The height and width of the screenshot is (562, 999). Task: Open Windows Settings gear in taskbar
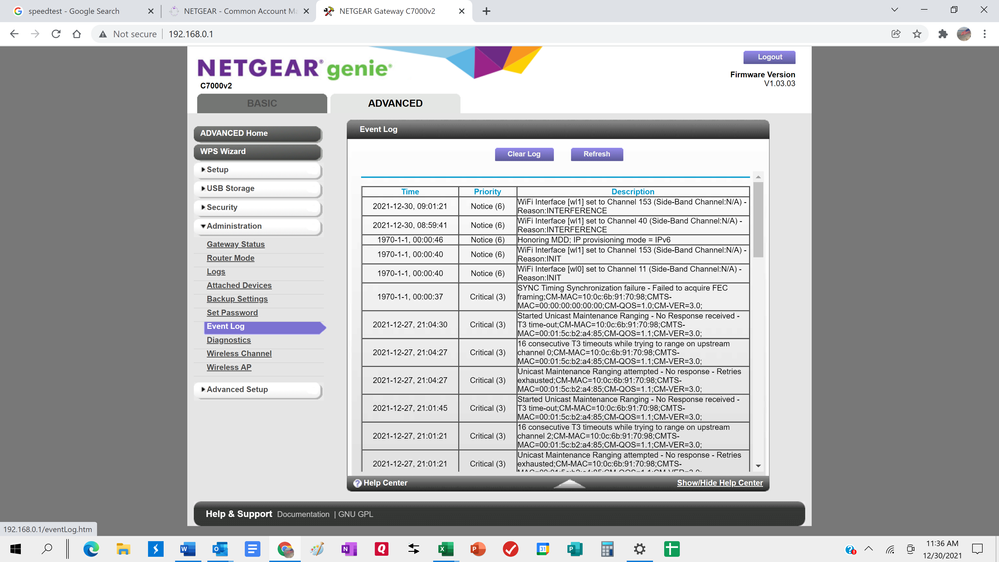639,549
